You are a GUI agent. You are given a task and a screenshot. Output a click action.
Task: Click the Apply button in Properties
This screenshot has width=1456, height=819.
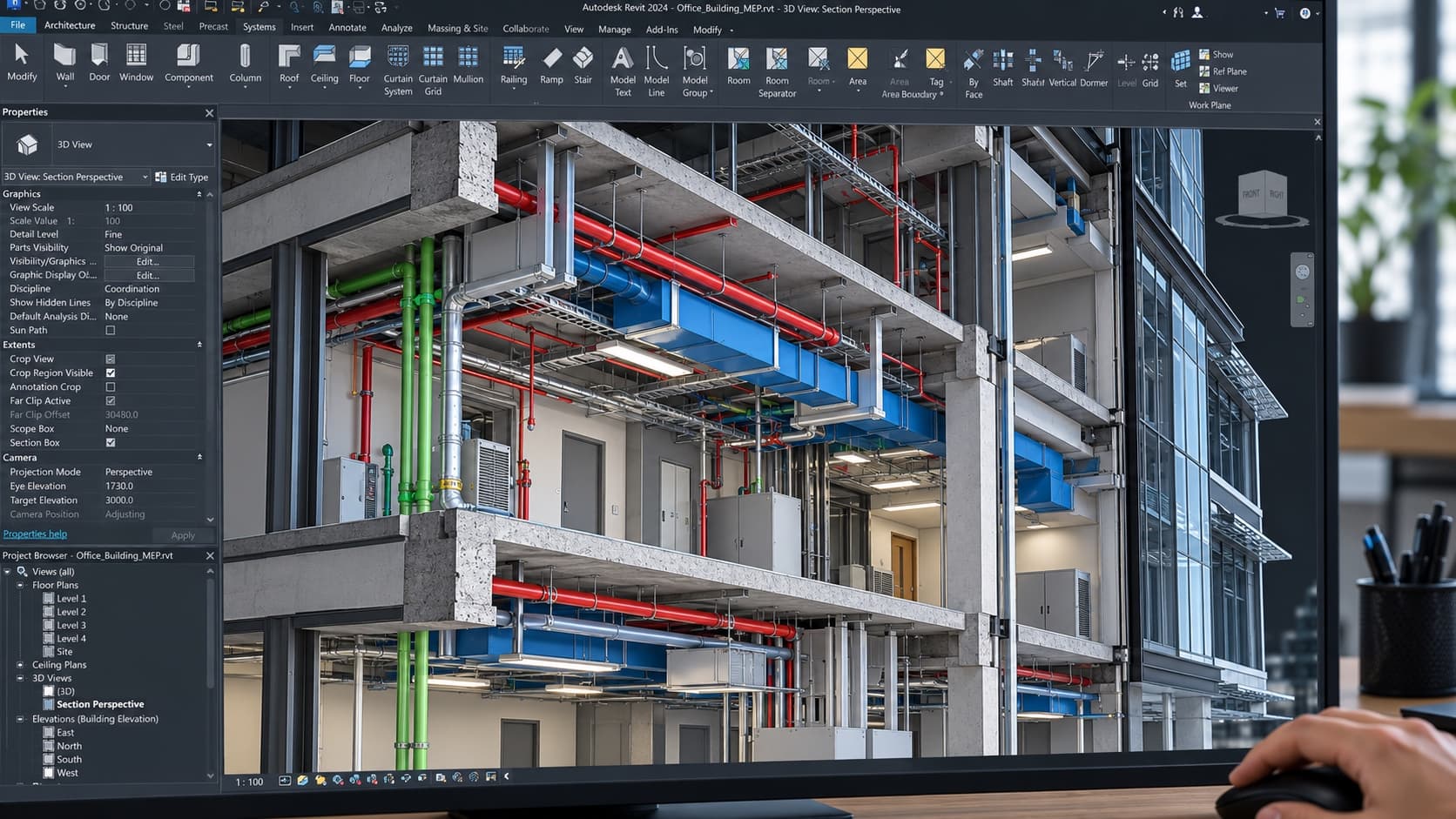coord(183,536)
